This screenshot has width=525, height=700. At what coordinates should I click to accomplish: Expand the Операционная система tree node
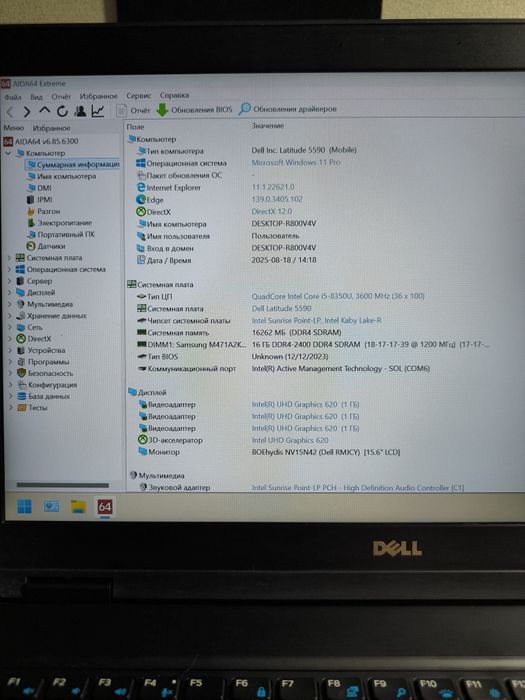point(9,269)
